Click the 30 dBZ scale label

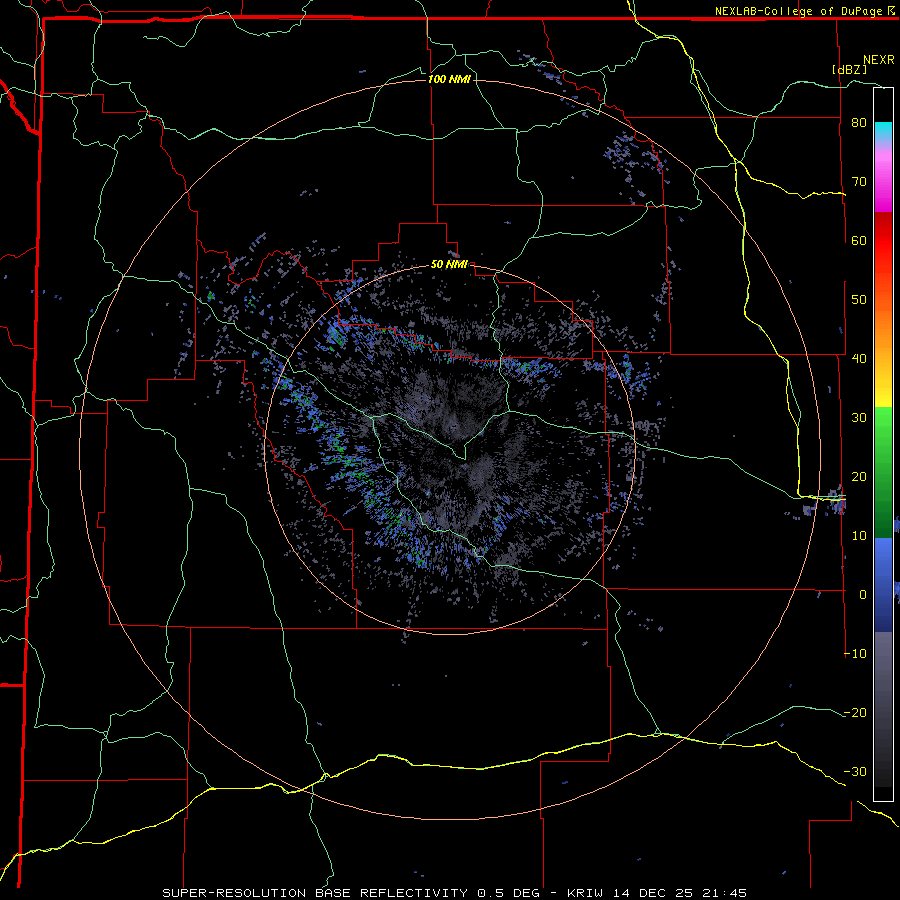[859, 418]
